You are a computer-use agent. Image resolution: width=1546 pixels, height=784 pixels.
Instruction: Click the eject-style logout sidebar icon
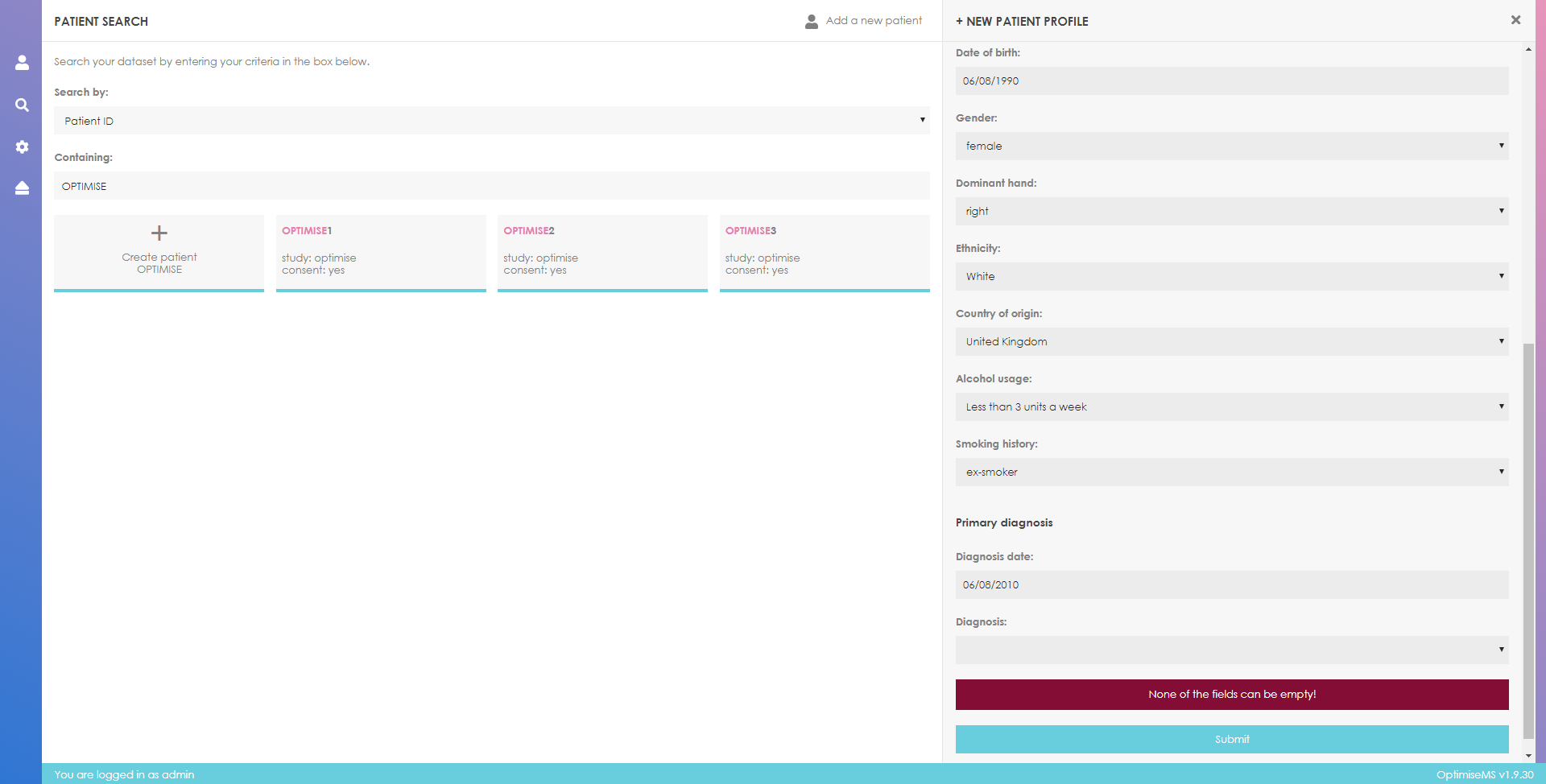[x=22, y=188]
